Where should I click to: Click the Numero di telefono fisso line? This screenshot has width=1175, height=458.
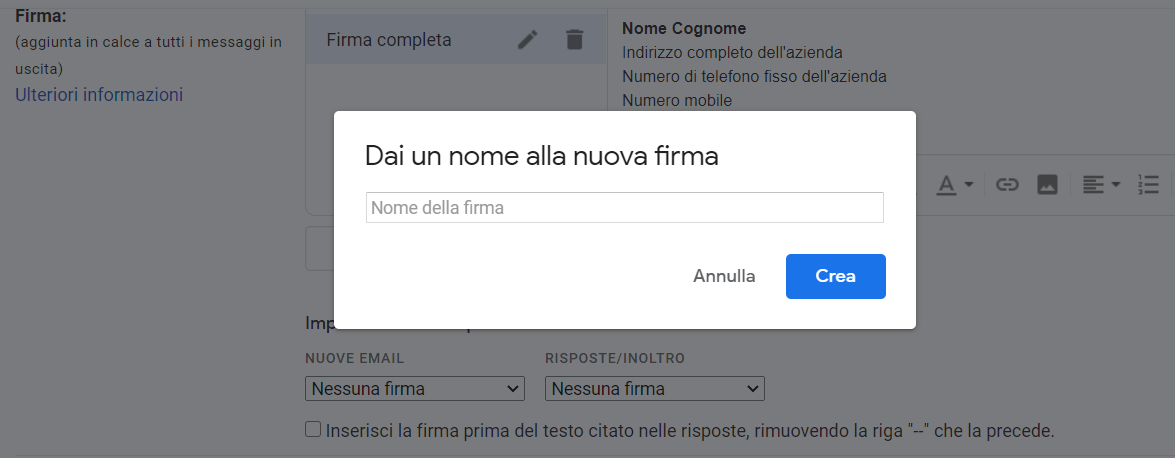(x=754, y=76)
